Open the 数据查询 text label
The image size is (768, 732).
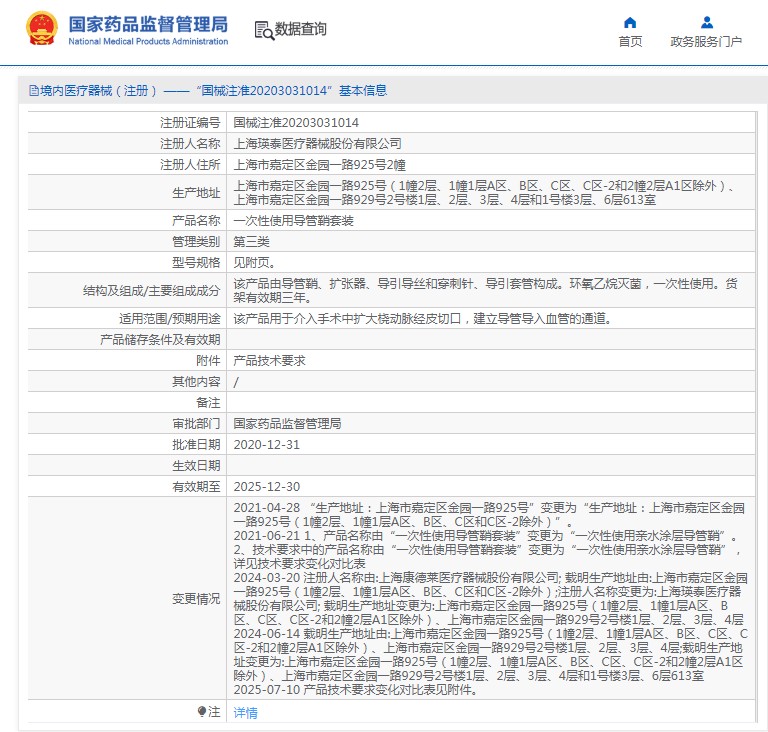coord(301,29)
